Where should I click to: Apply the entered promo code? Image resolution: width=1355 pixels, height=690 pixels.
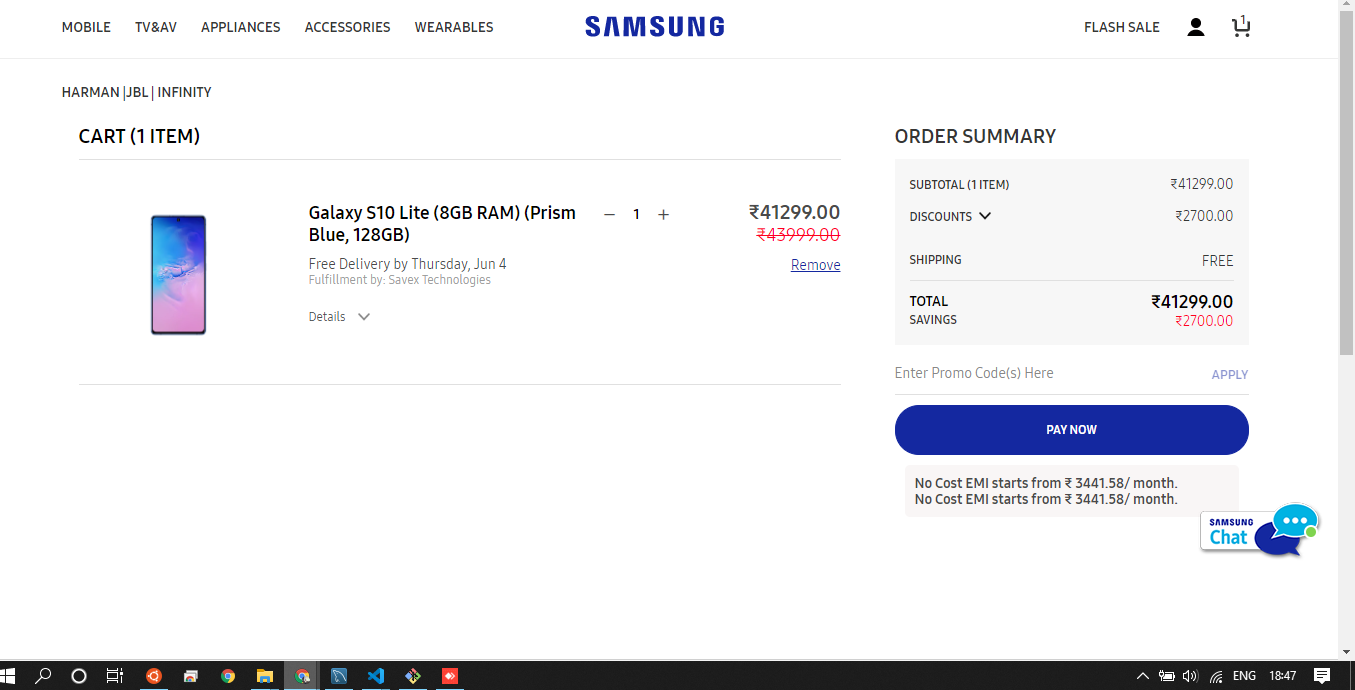tap(1230, 375)
